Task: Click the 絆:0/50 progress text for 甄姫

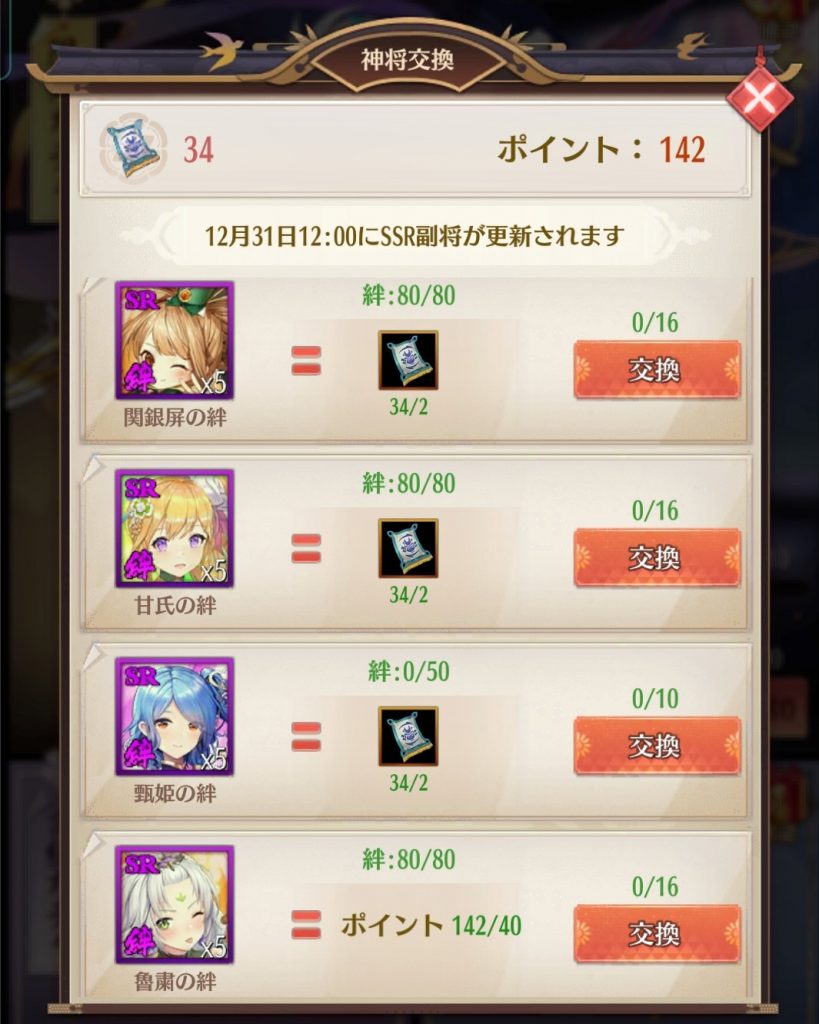Action: pos(409,672)
